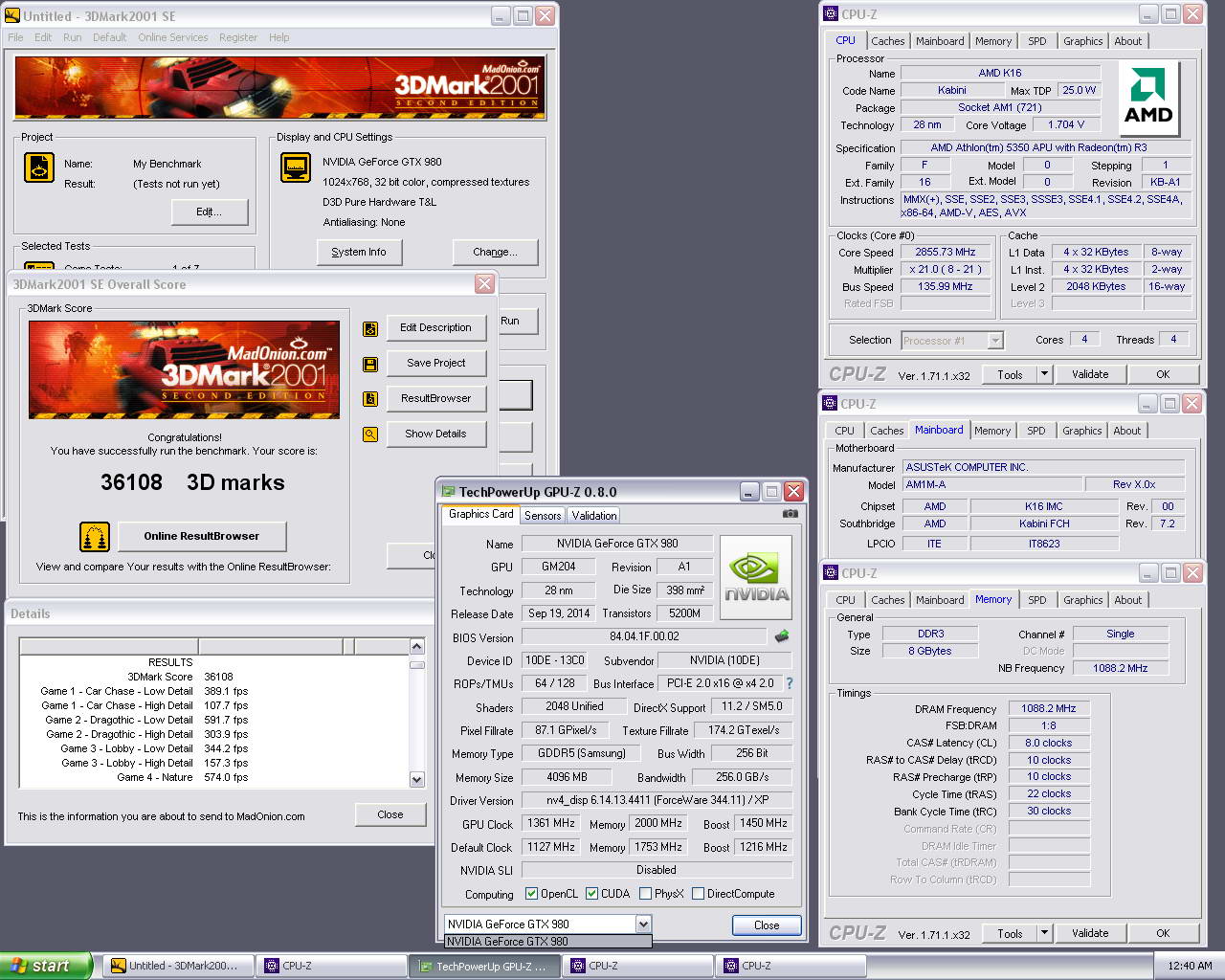The image size is (1225, 980).
Task: Click the Driver Version field in GPU-Z
Action: tap(657, 800)
